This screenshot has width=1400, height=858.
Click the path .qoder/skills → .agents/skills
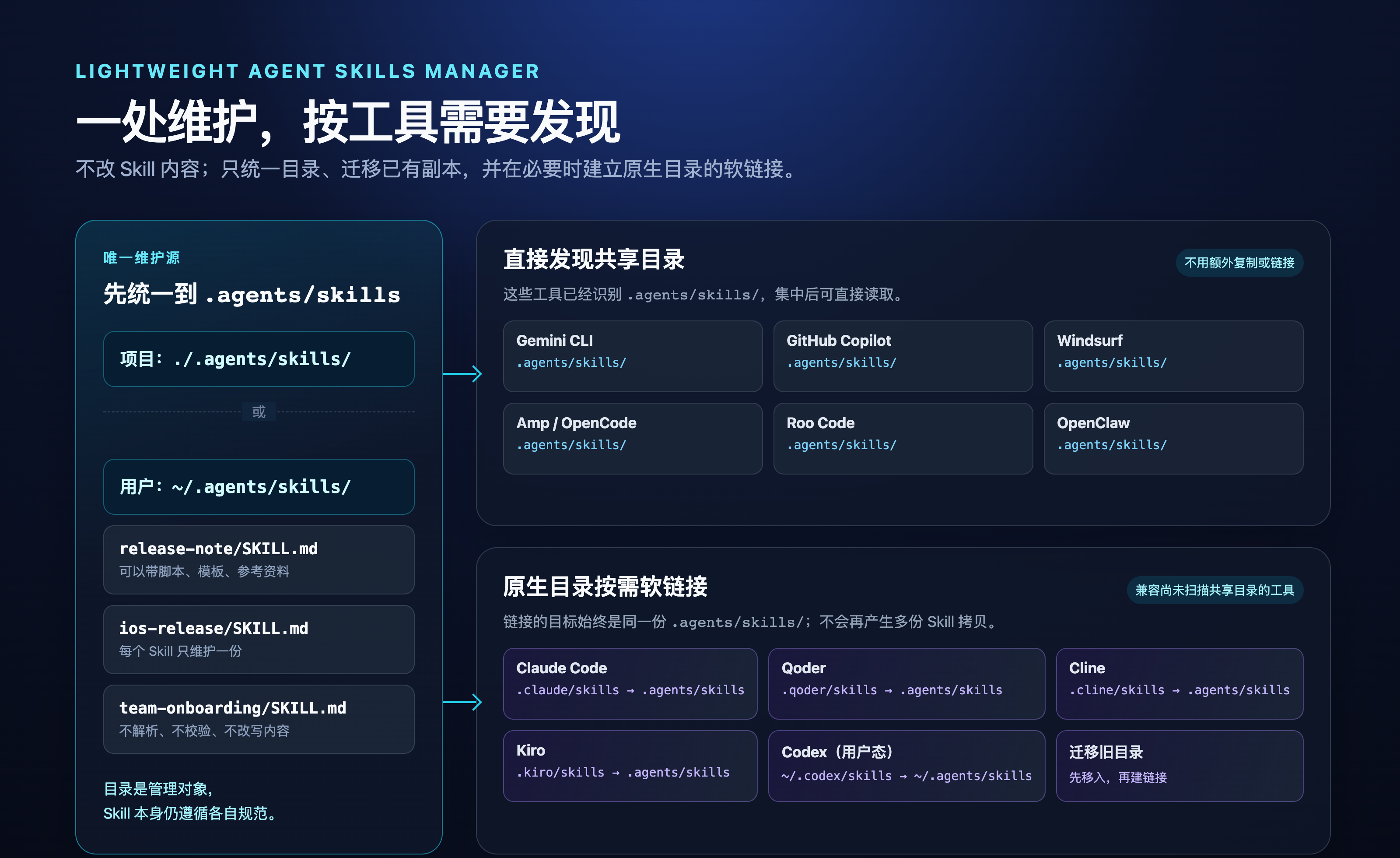coord(892,690)
